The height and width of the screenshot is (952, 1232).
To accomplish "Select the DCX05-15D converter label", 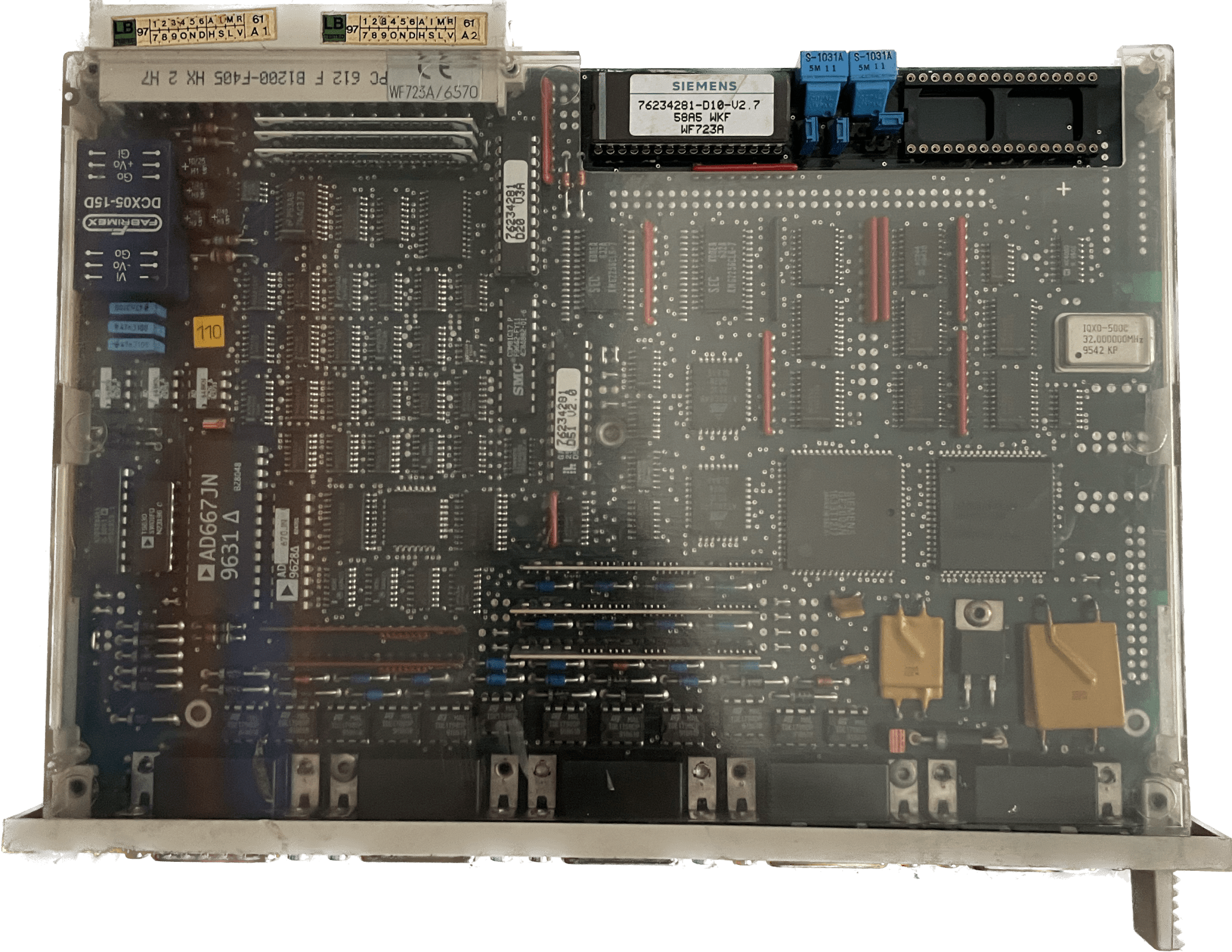I will pos(122,202).
